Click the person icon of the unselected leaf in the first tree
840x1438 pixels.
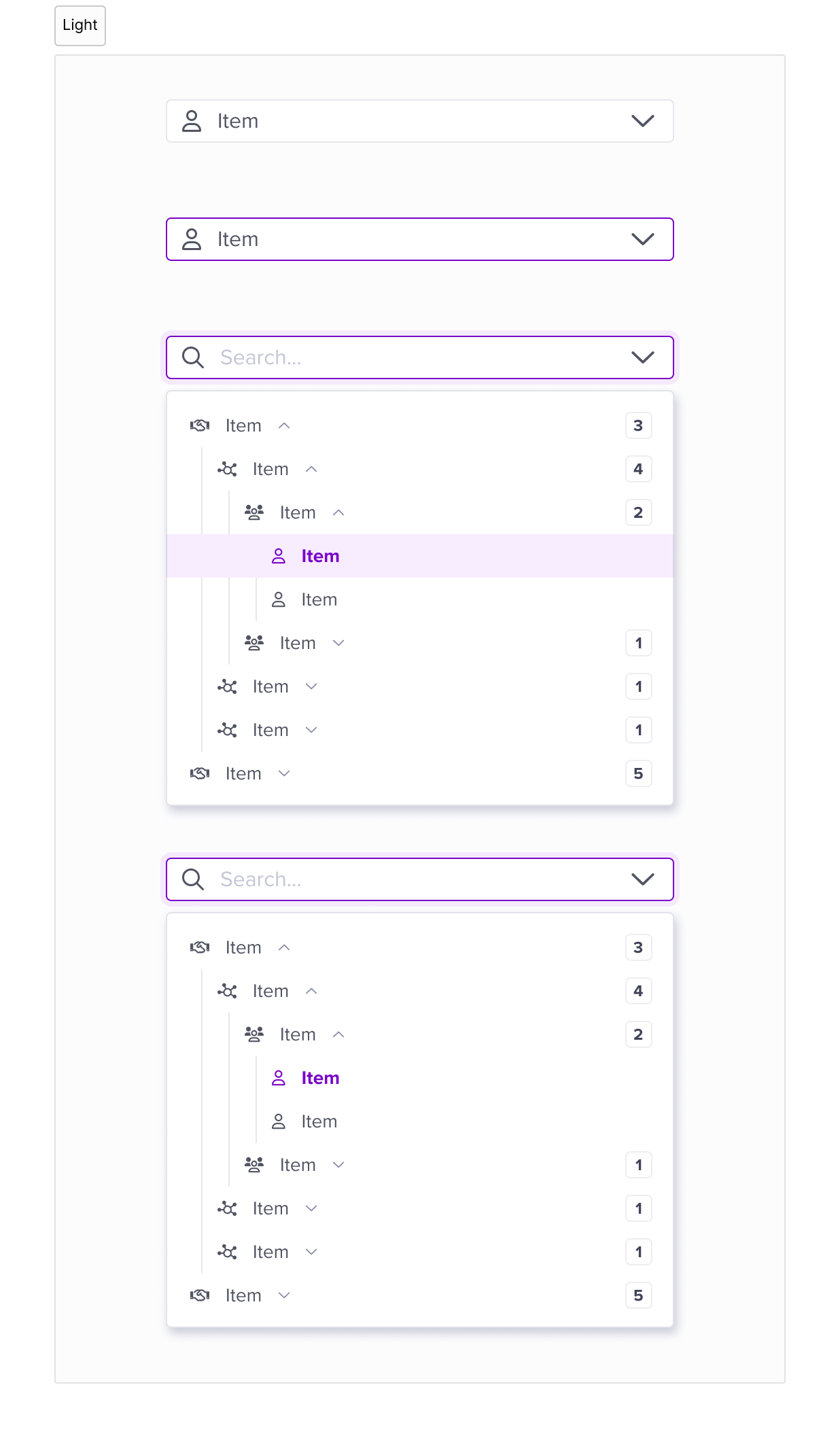pyautogui.click(x=279, y=599)
